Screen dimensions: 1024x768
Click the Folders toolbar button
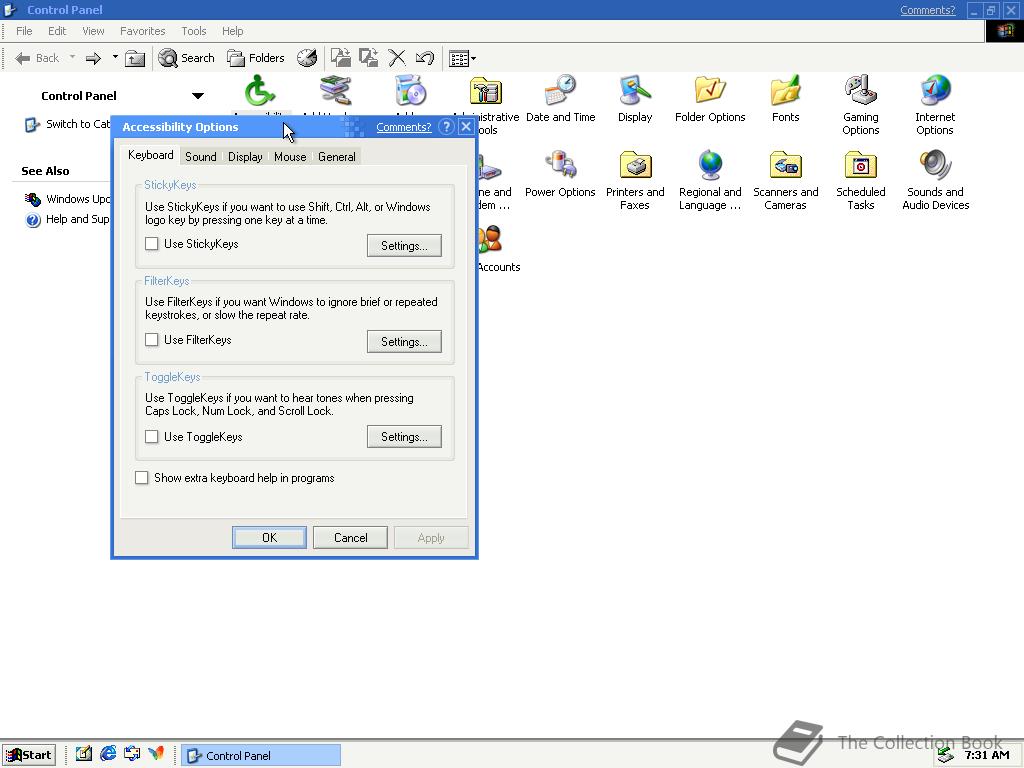[x=255, y=58]
